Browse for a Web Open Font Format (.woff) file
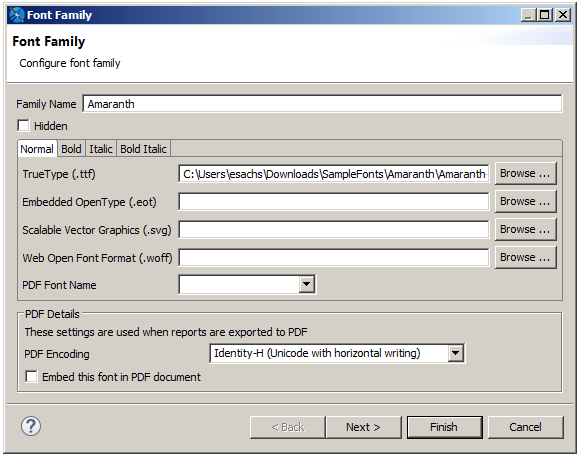580x458 pixels. click(x=525, y=257)
